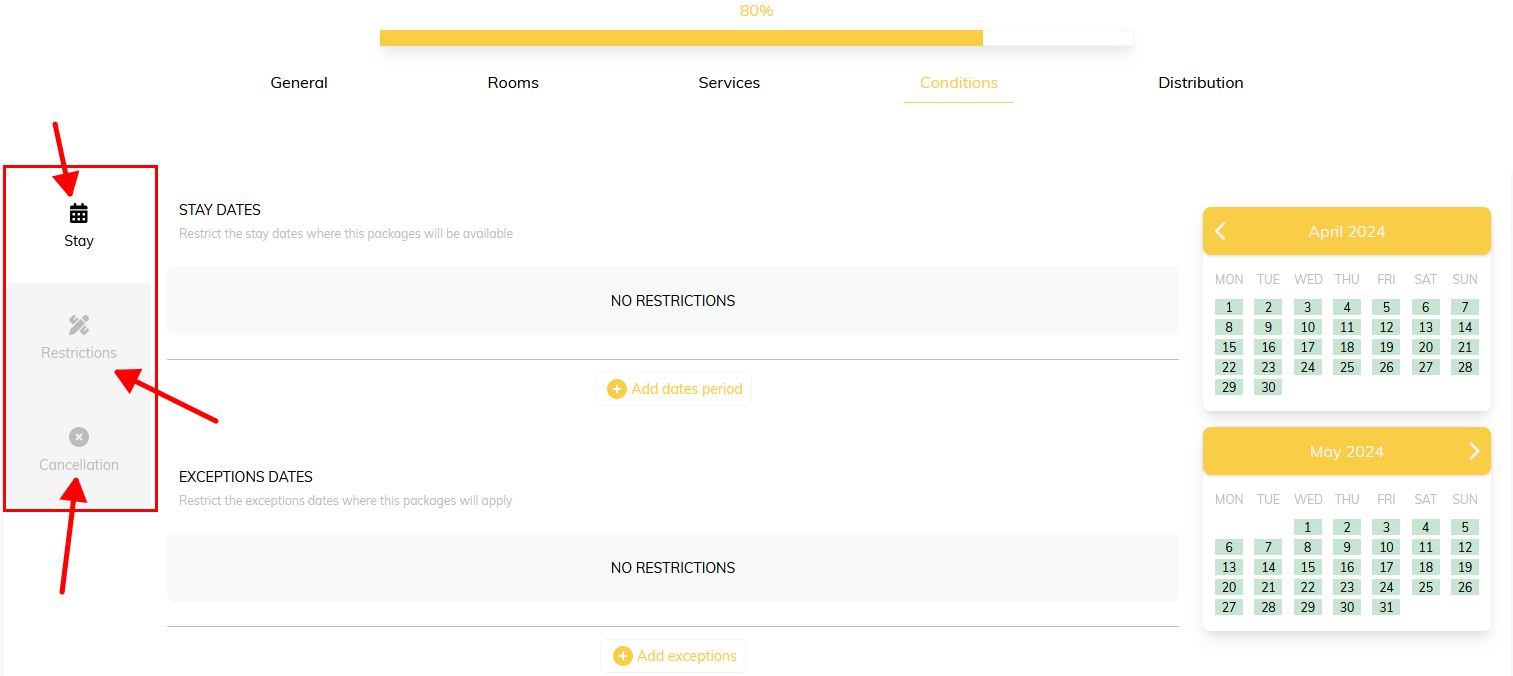1513x676 pixels.
Task: Open the Rooms tab
Action: 513,83
